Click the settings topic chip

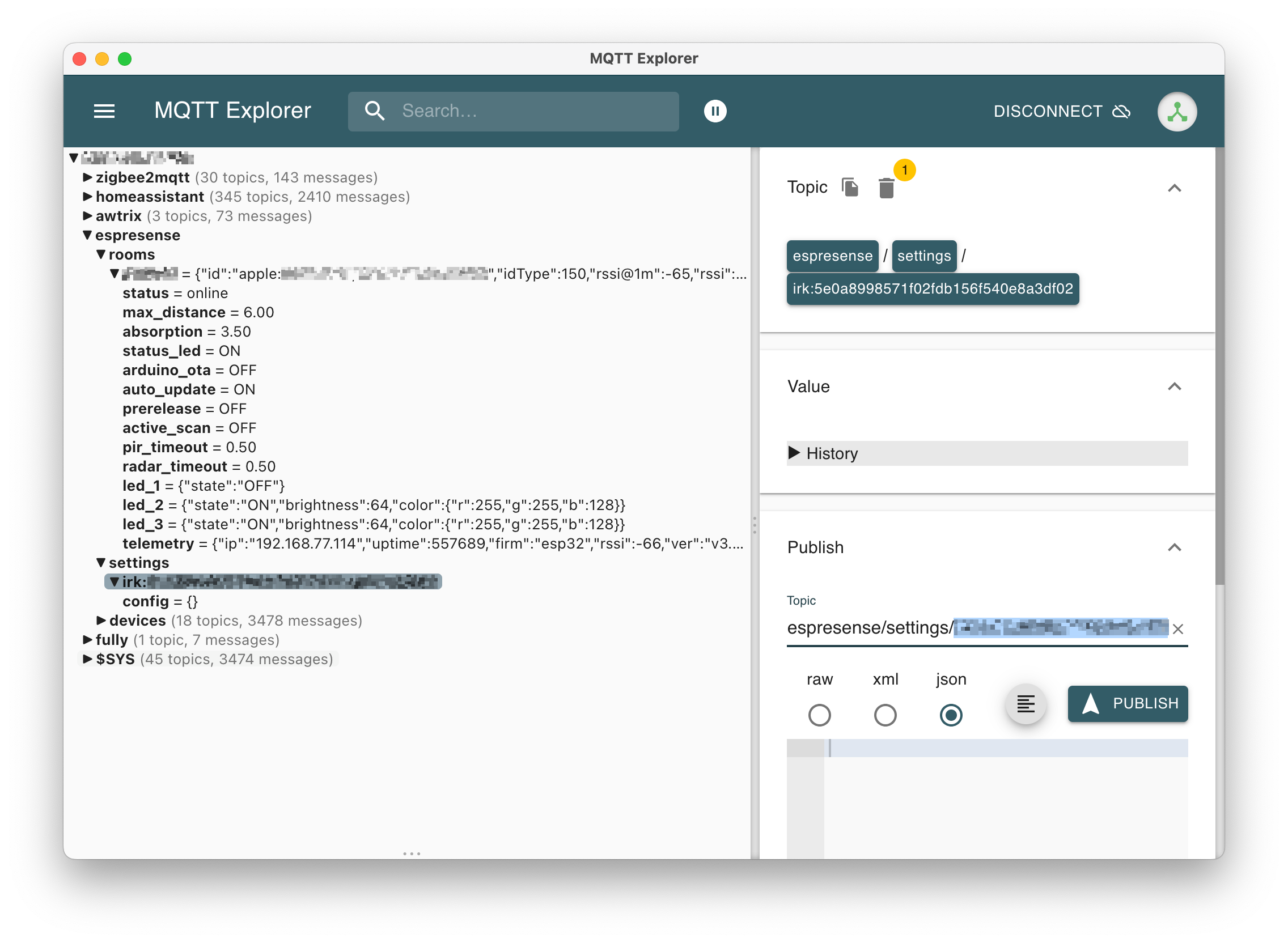(x=923, y=256)
